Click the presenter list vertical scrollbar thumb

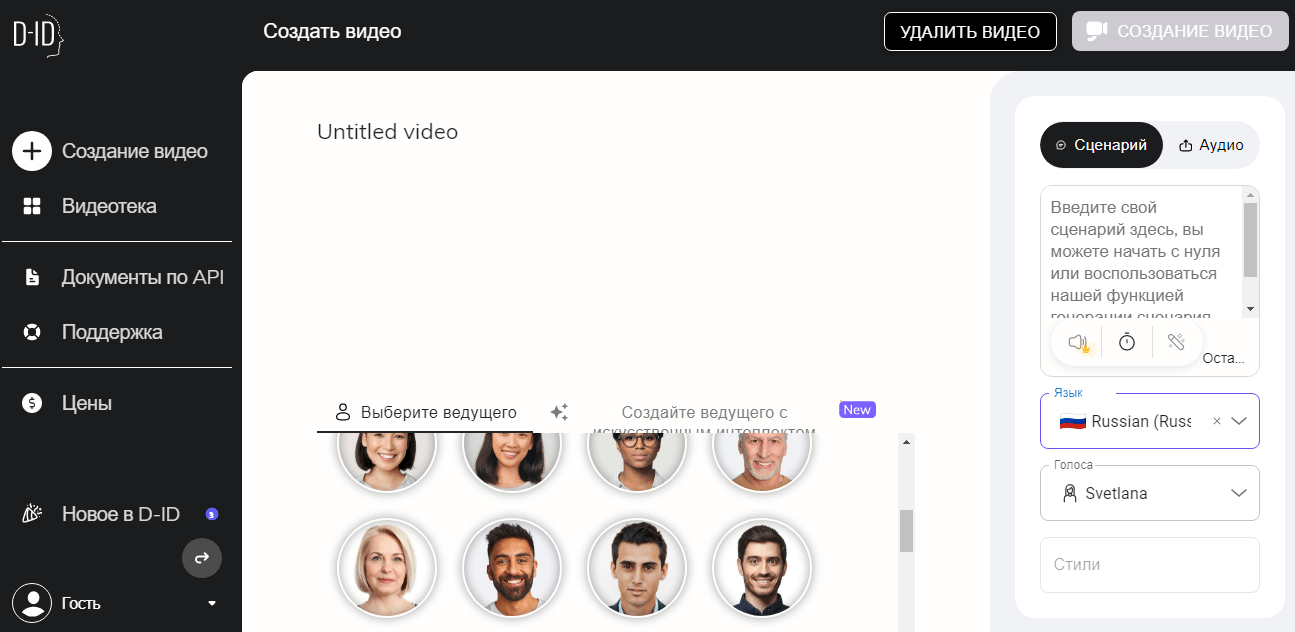(x=906, y=530)
